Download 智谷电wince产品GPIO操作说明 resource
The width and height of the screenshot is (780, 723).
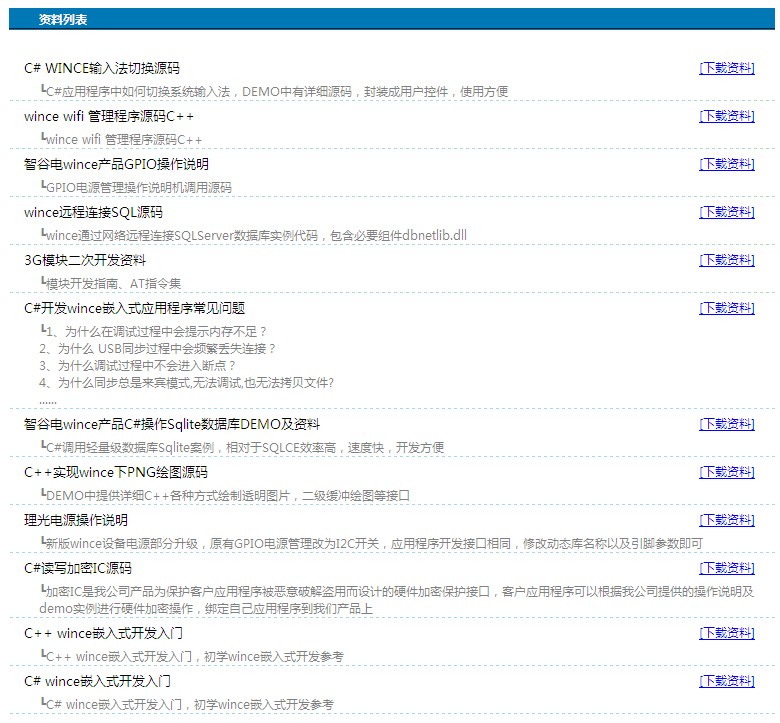point(727,164)
